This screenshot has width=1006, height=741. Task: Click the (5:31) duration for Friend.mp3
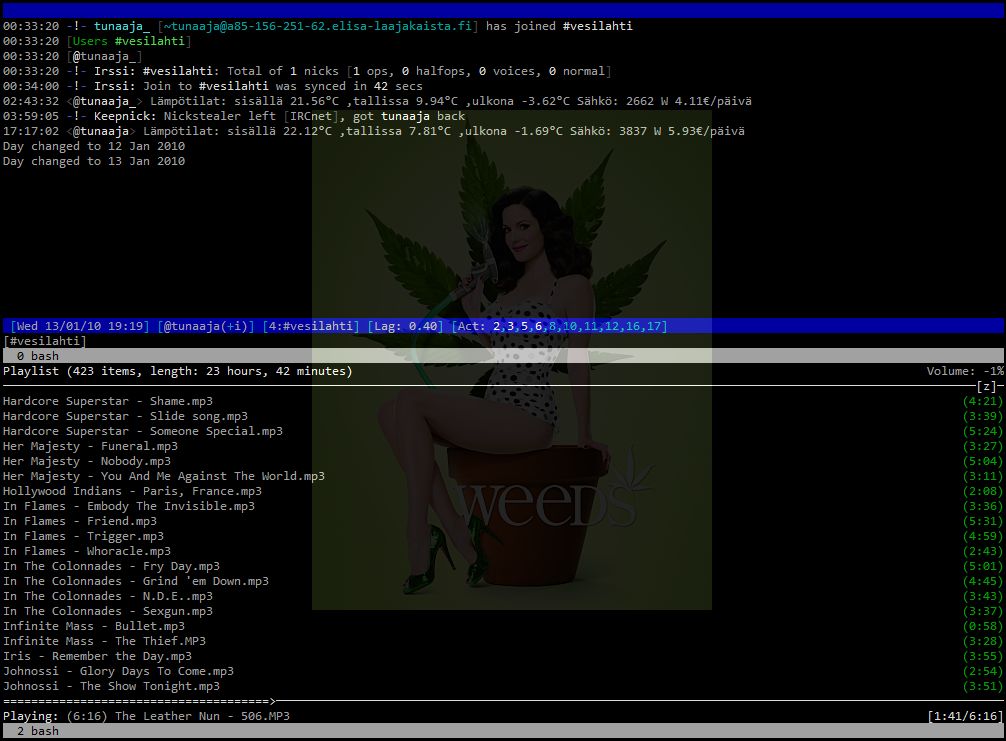(x=982, y=521)
